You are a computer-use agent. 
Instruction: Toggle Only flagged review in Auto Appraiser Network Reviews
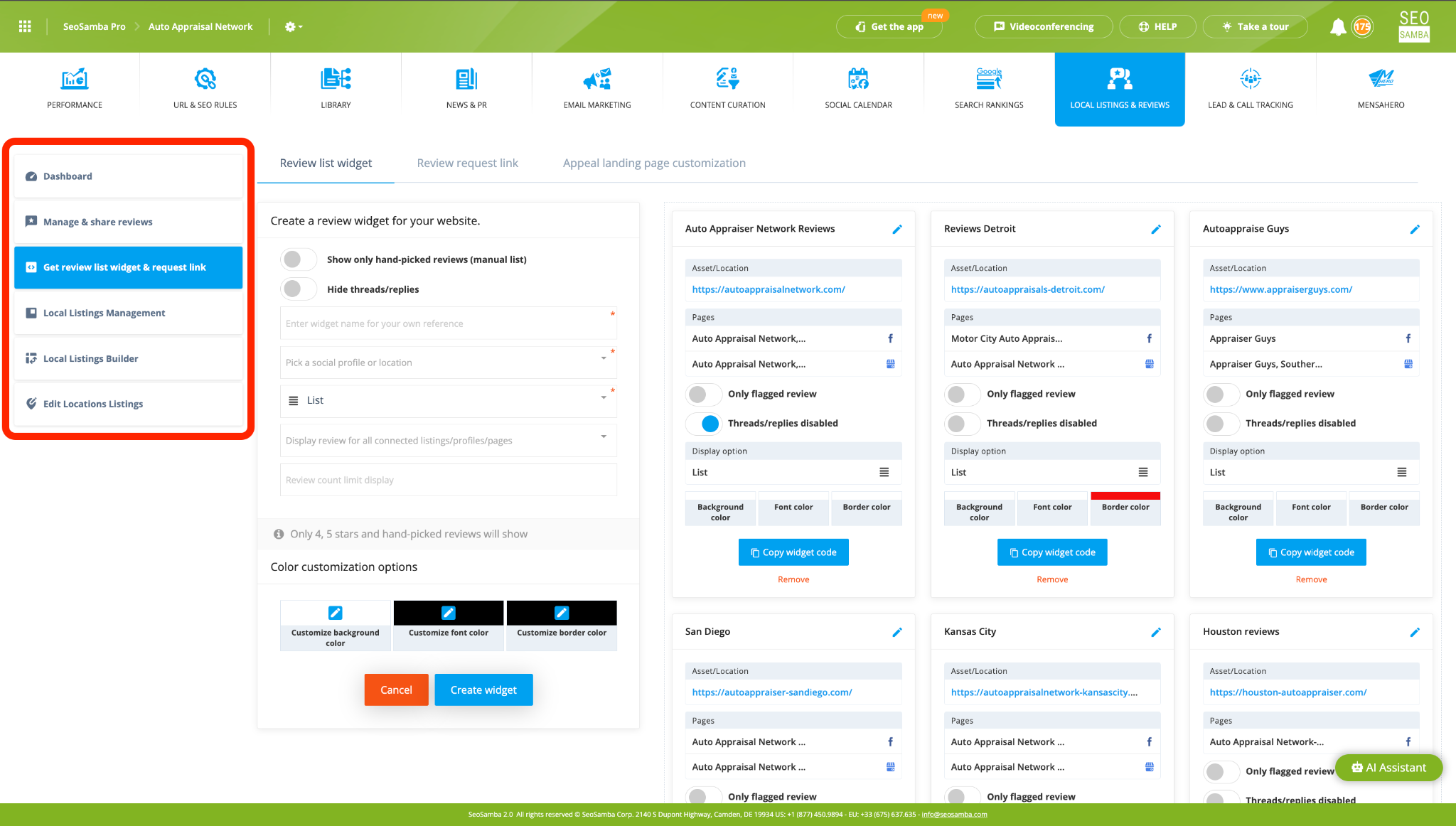click(x=703, y=394)
